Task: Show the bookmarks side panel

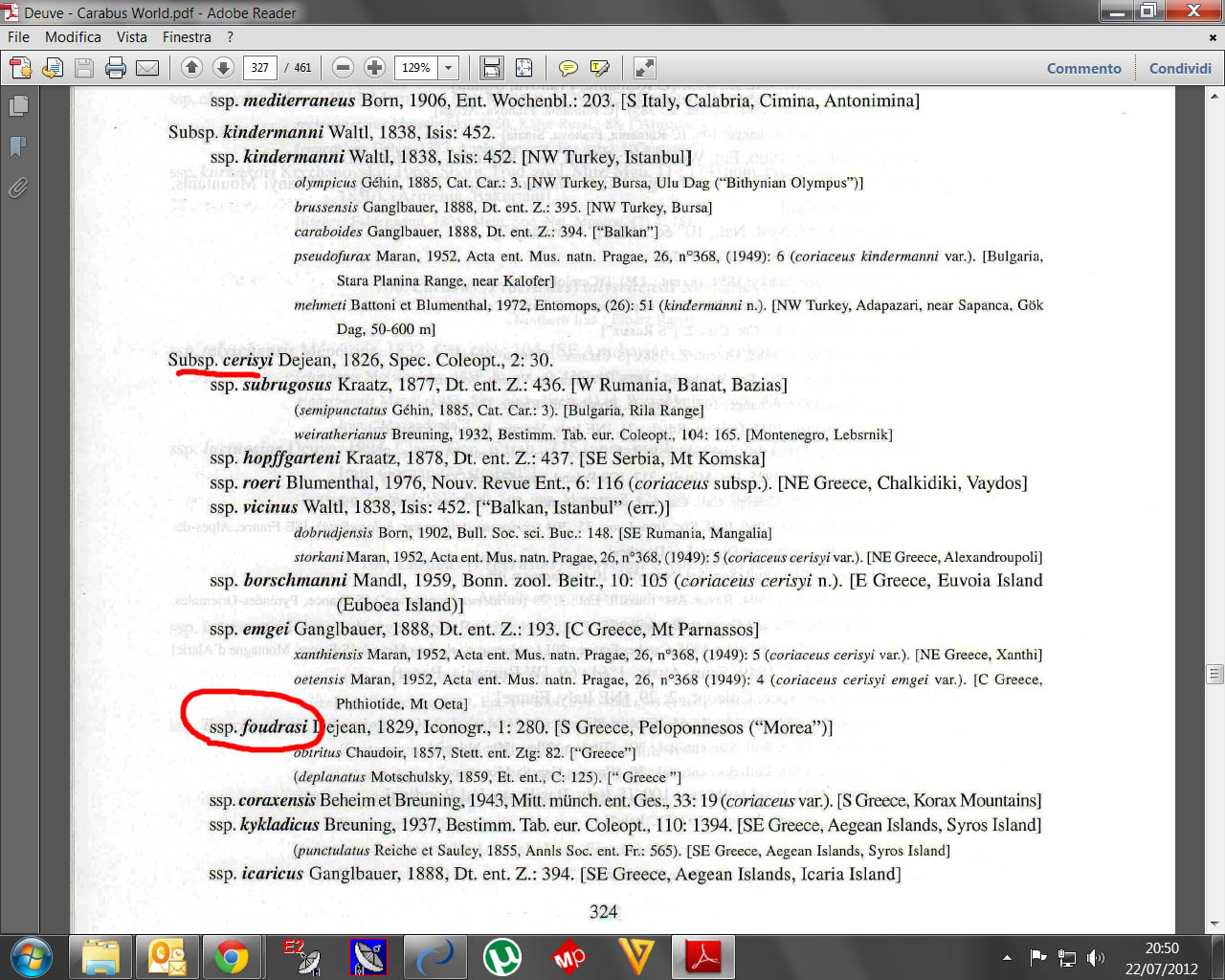Action: tap(18, 146)
